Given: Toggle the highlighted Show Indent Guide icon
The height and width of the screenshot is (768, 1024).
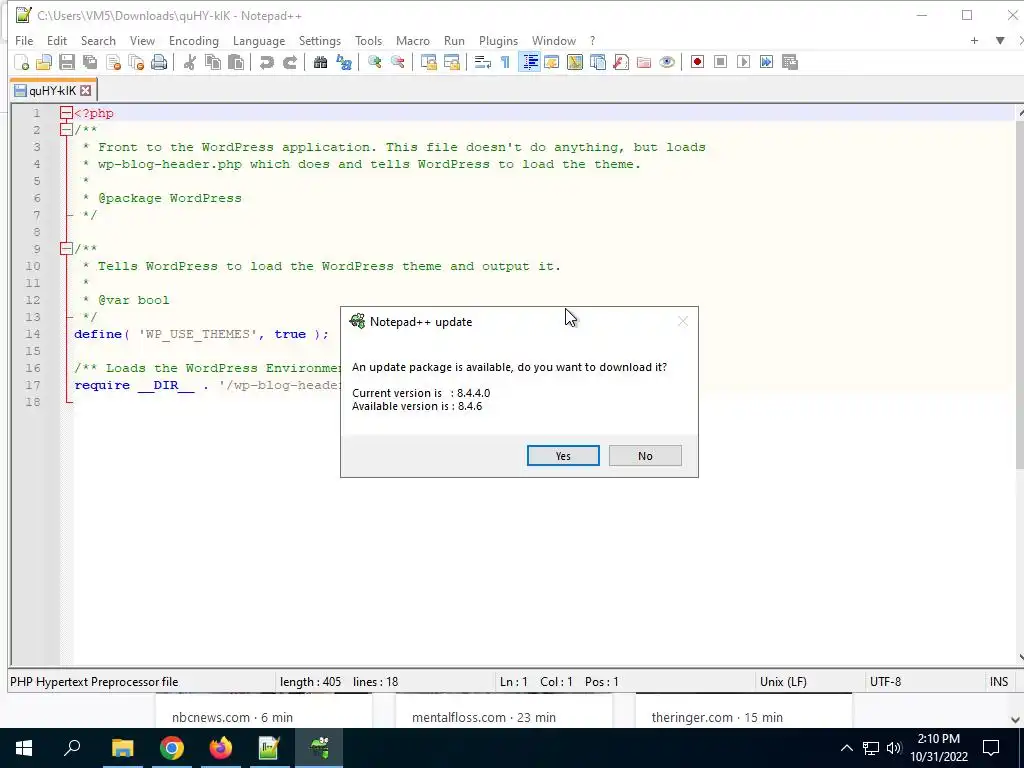Looking at the screenshot, I should coord(529,63).
